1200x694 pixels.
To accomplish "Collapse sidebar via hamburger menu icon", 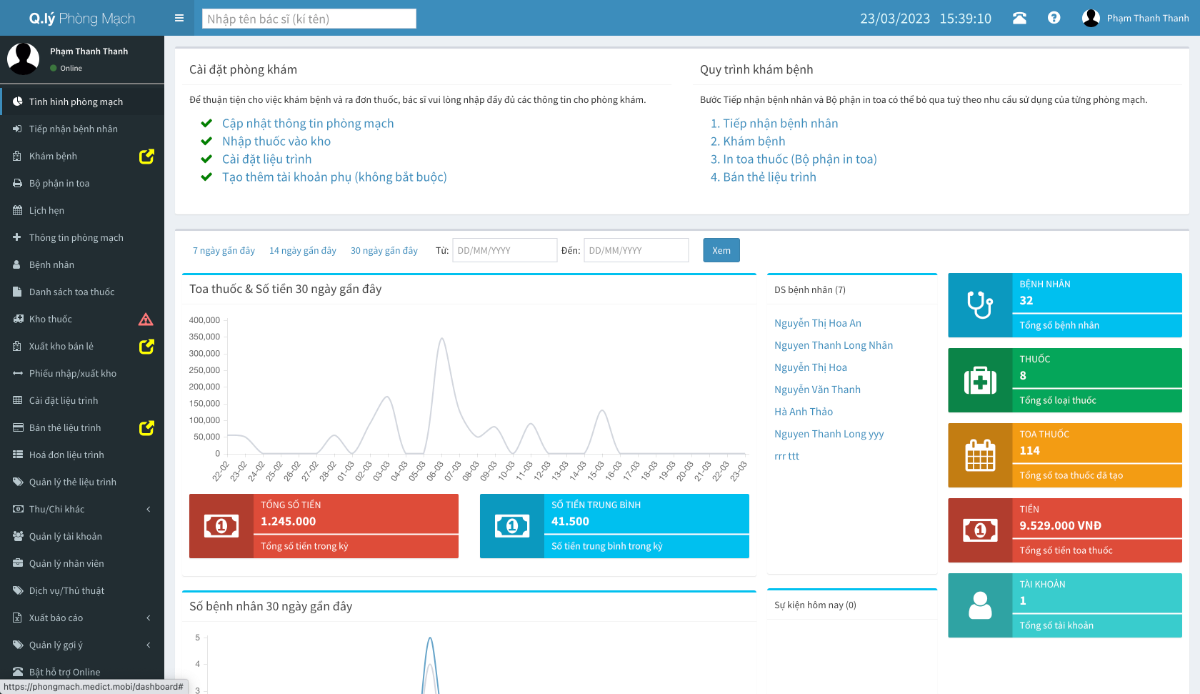I will 178,17.
